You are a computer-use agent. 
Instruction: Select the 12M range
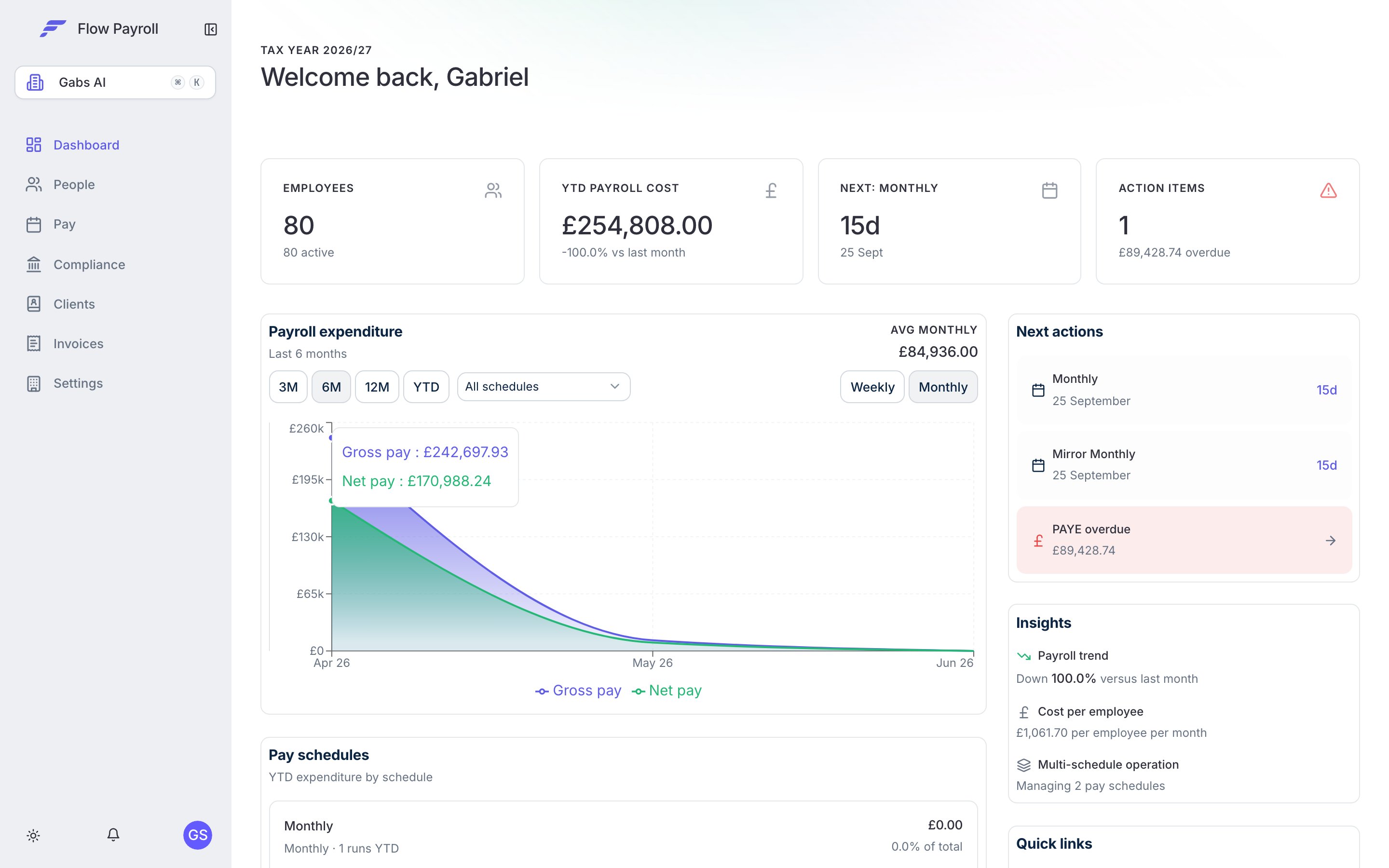(x=377, y=387)
